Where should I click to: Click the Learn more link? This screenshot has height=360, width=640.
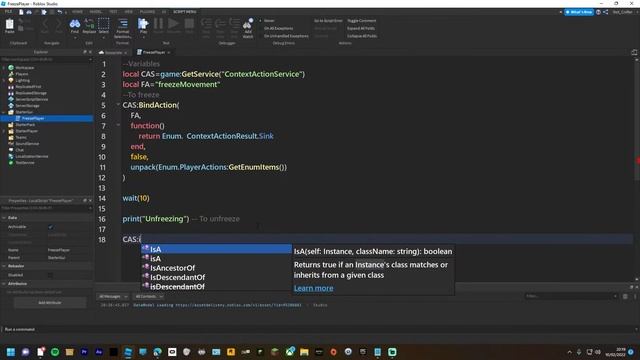(313, 288)
